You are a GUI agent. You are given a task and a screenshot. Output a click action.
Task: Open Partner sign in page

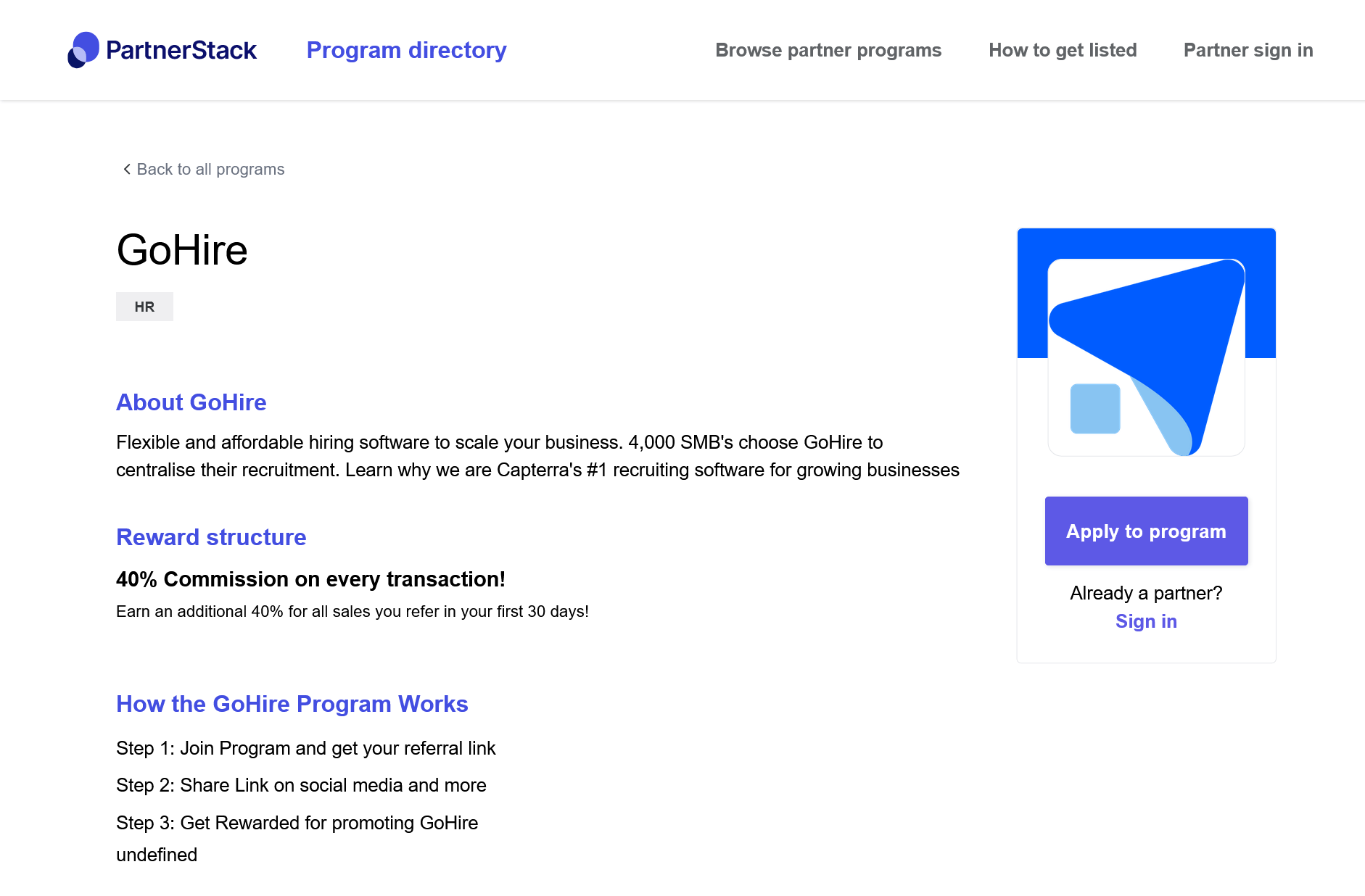(x=1248, y=50)
